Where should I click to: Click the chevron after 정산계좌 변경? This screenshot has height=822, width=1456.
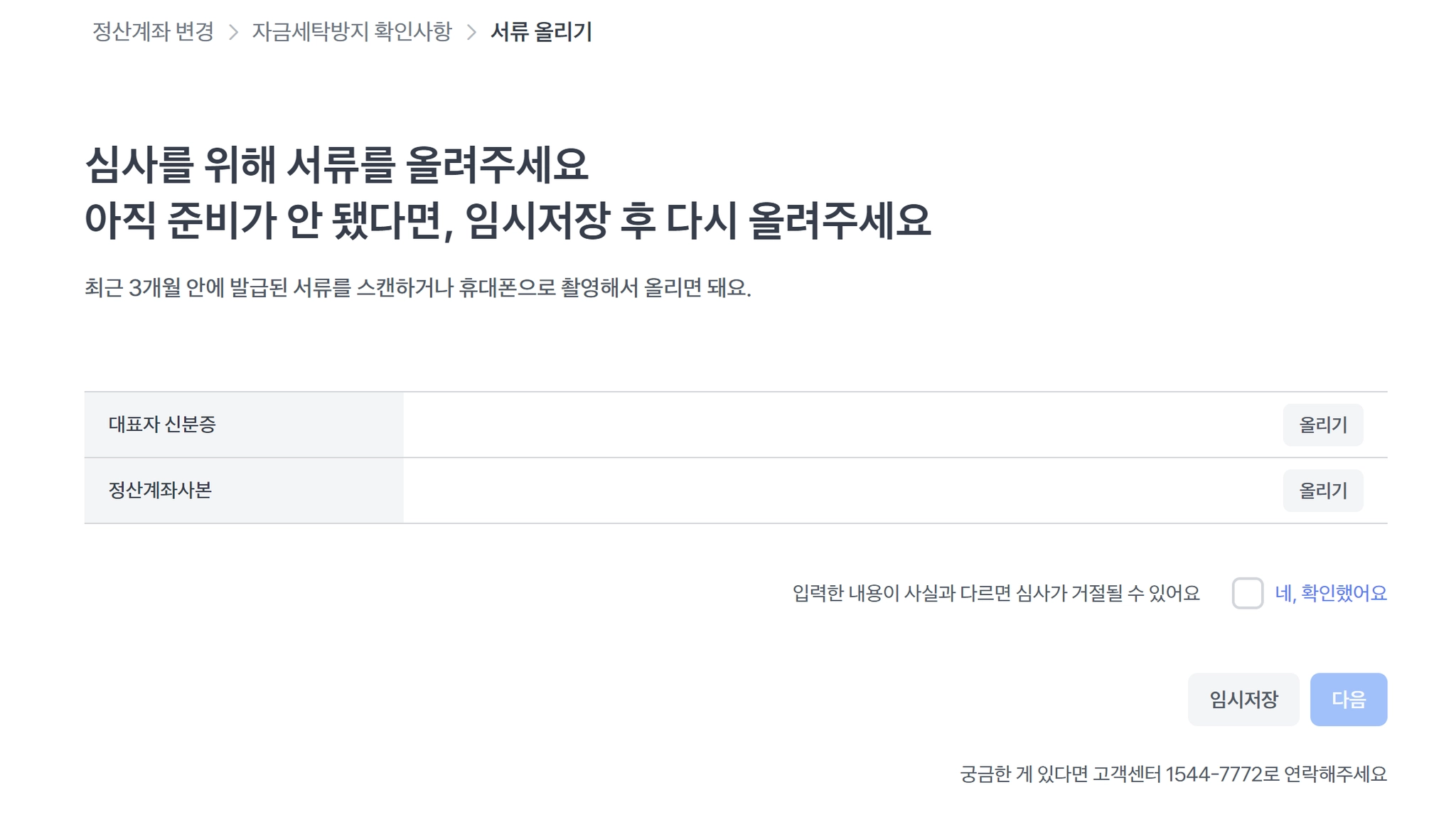(x=233, y=32)
